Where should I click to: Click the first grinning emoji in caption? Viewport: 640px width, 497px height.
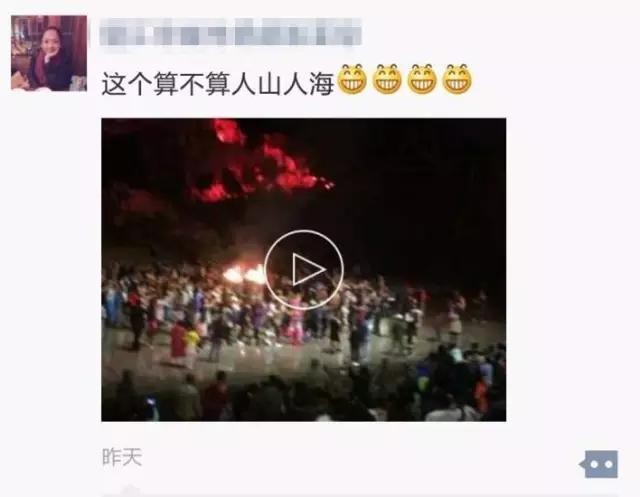pos(353,79)
